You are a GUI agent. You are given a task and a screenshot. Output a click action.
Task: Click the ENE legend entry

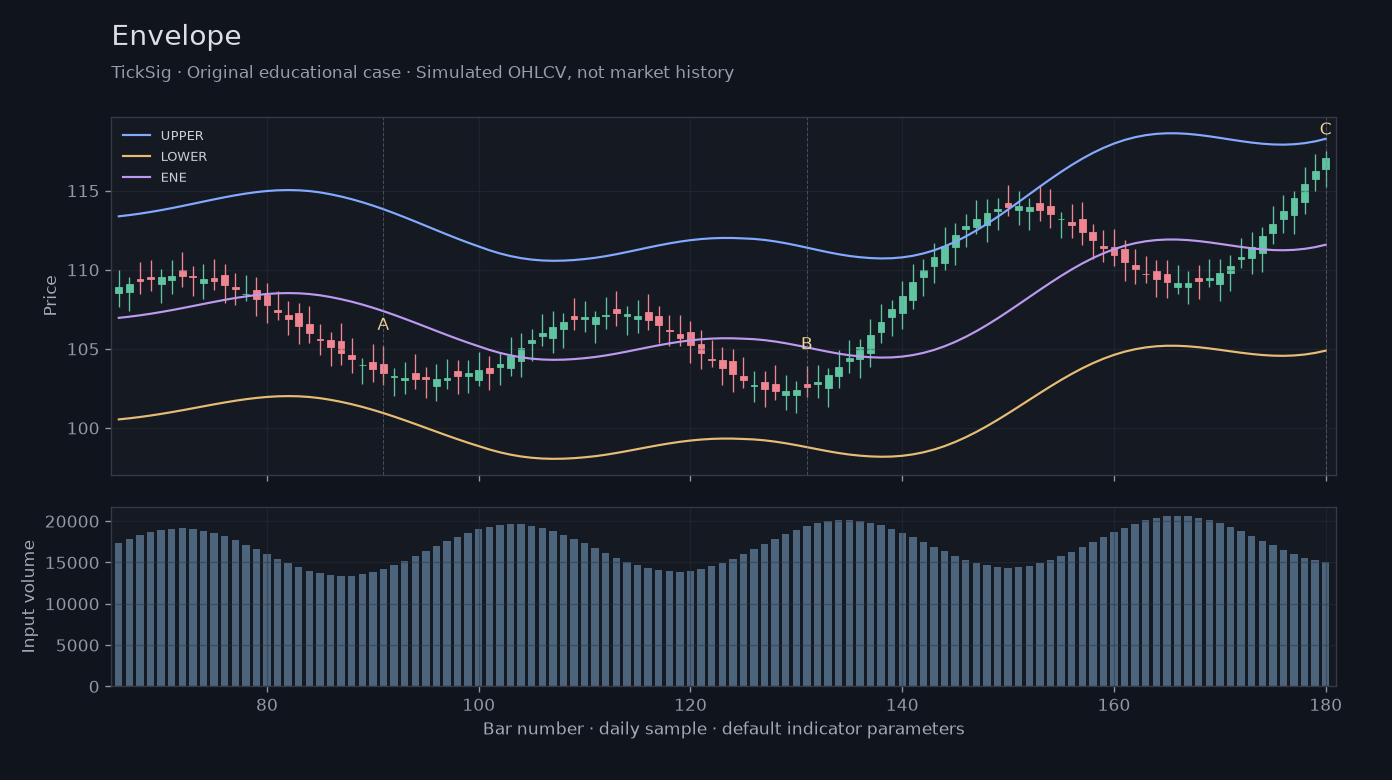(x=155, y=178)
